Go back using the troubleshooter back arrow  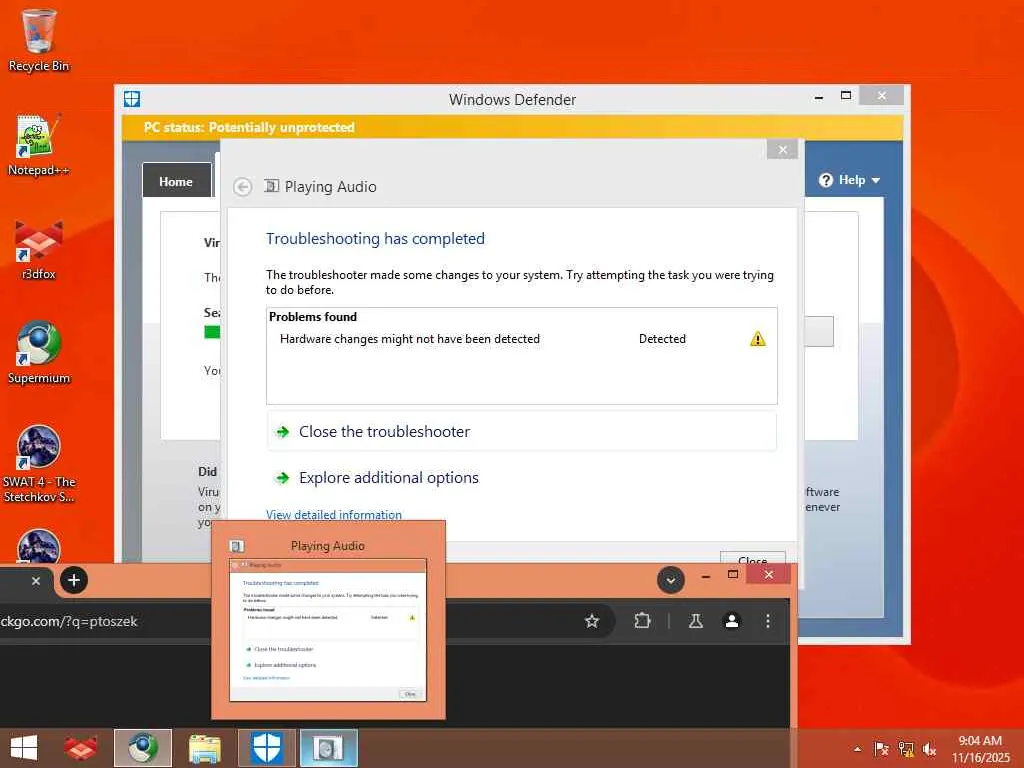[242, 187]
